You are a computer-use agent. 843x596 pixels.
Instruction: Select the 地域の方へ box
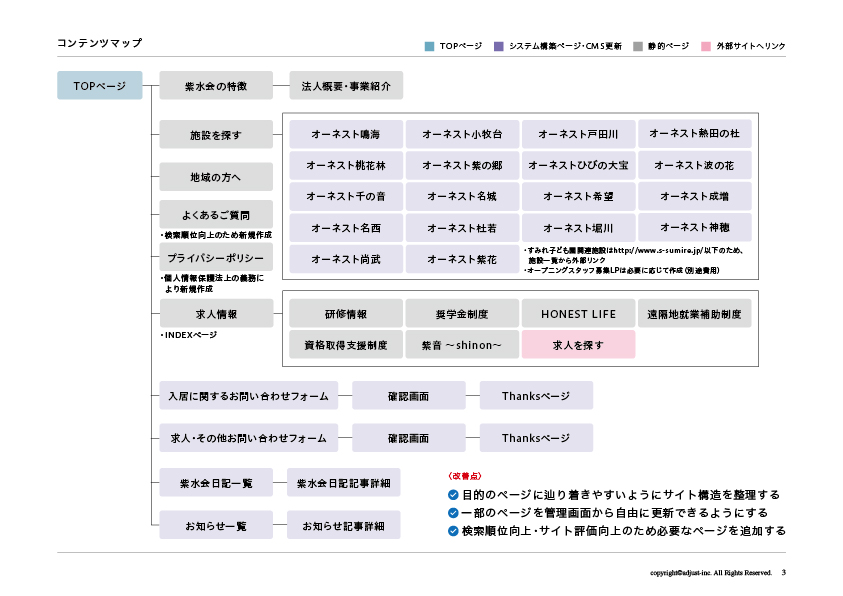tap(216, 176)
